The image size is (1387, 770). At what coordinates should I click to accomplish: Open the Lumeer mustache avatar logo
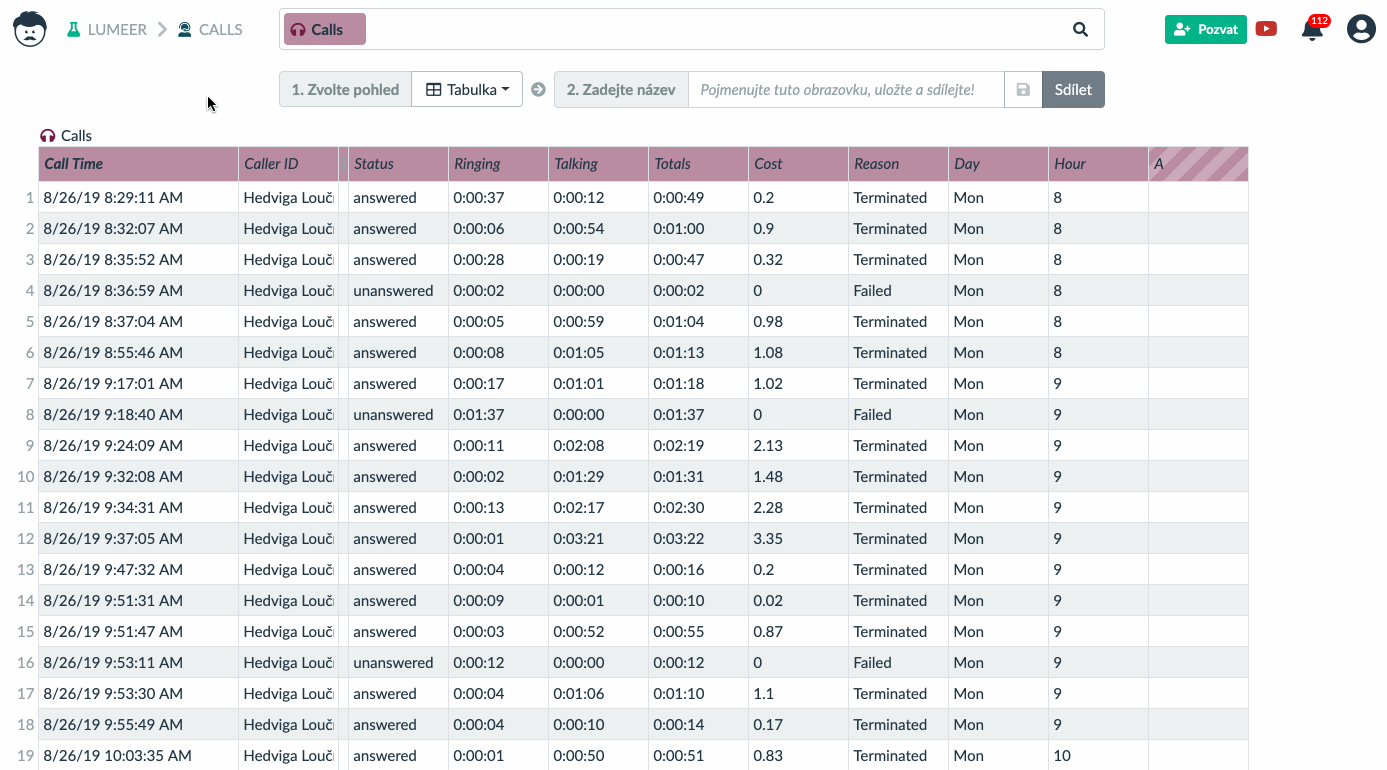coord(30,29)
